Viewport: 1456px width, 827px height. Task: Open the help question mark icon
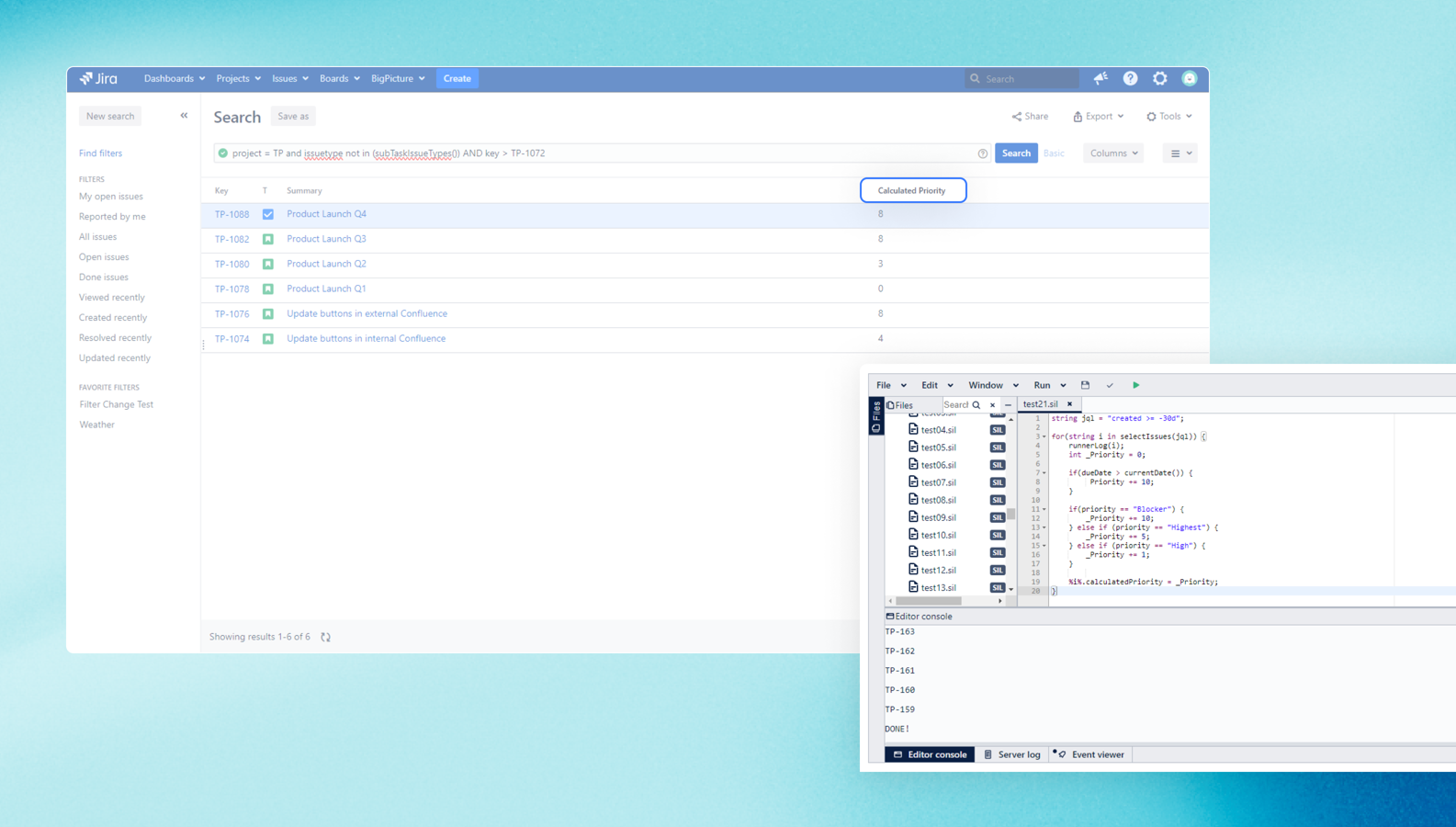tap(1130, 79)
